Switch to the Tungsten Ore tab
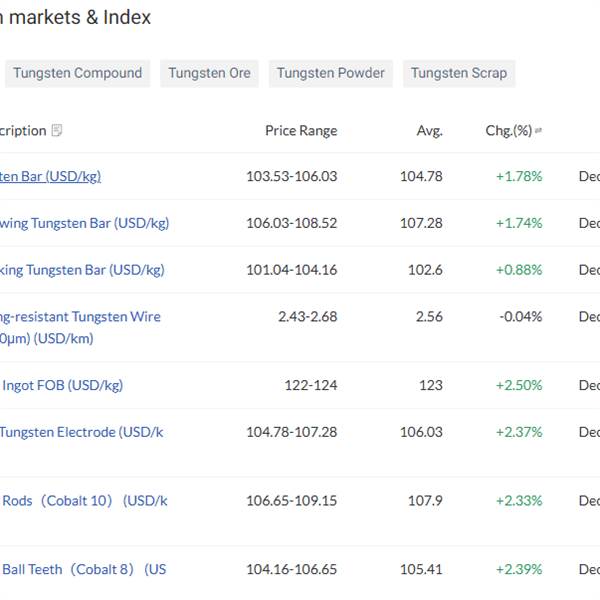 209,73
